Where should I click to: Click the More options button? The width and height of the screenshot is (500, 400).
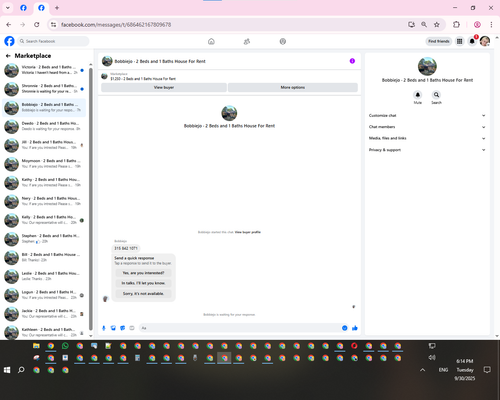(x=293, y=87)
